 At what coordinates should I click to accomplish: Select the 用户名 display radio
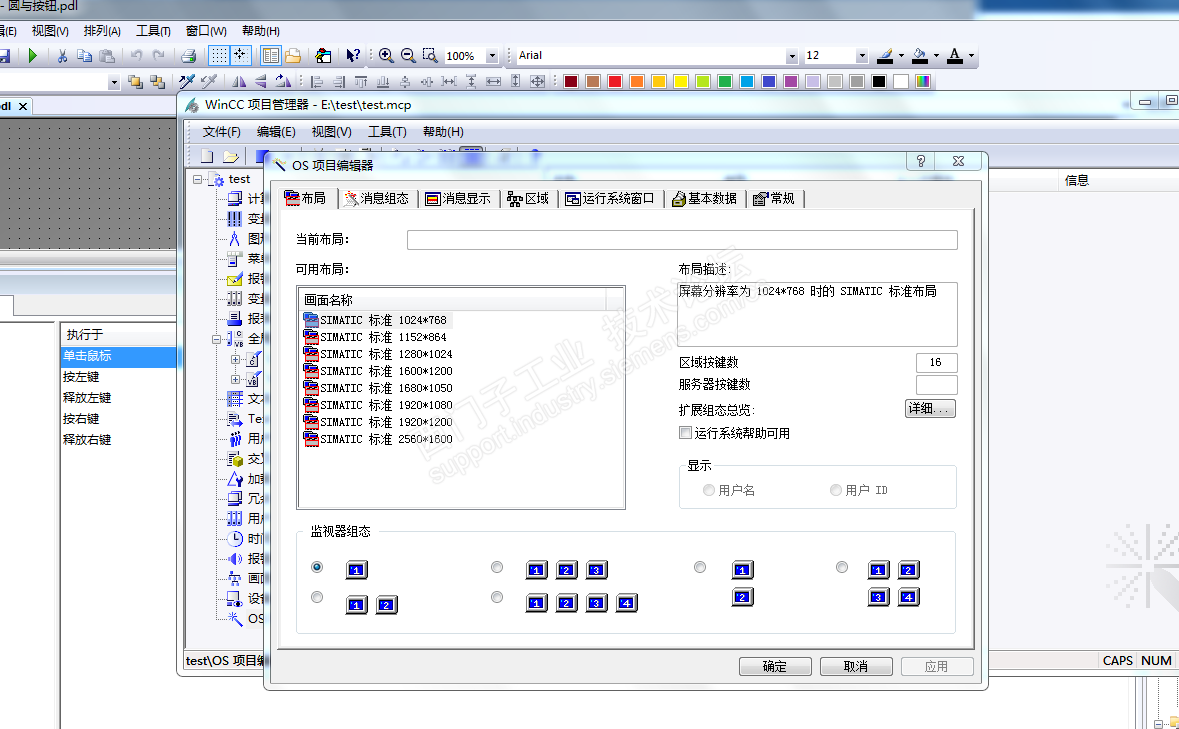coord(708,490)
